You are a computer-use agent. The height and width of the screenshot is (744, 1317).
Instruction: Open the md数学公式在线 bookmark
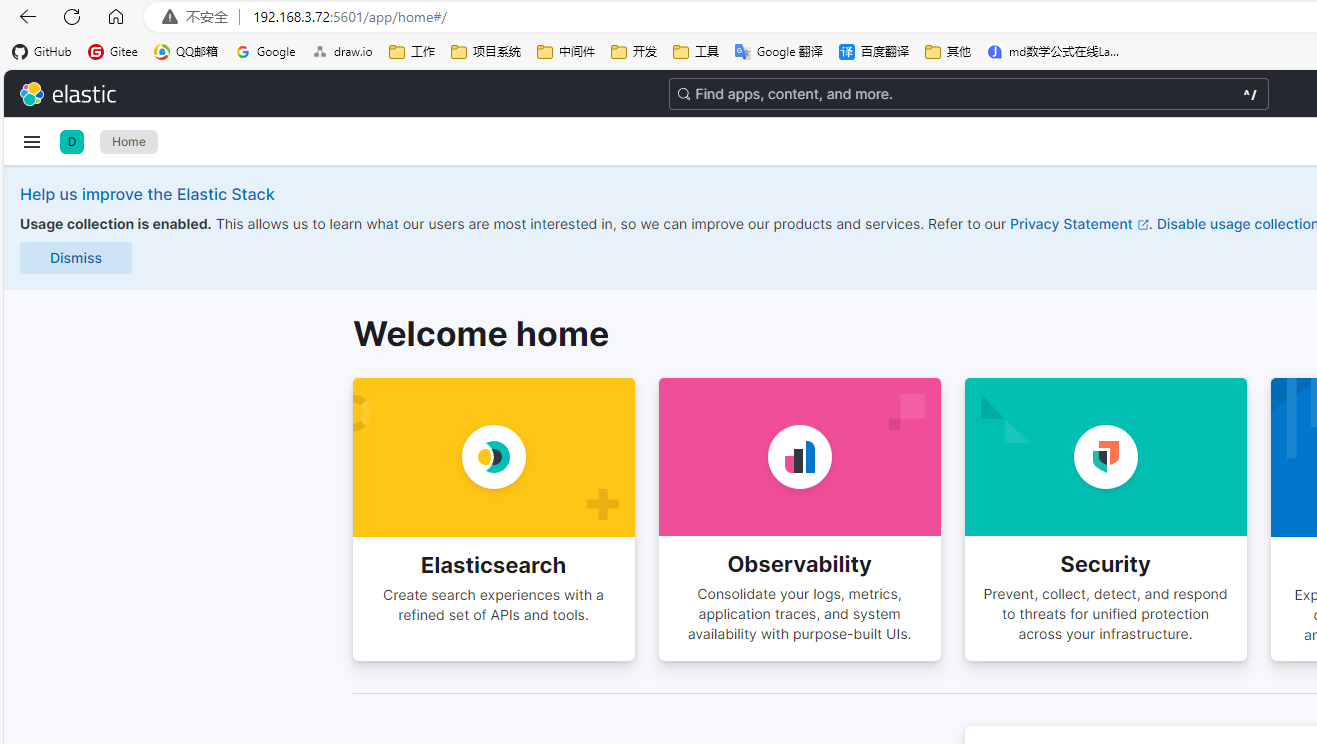(1053, 52)
